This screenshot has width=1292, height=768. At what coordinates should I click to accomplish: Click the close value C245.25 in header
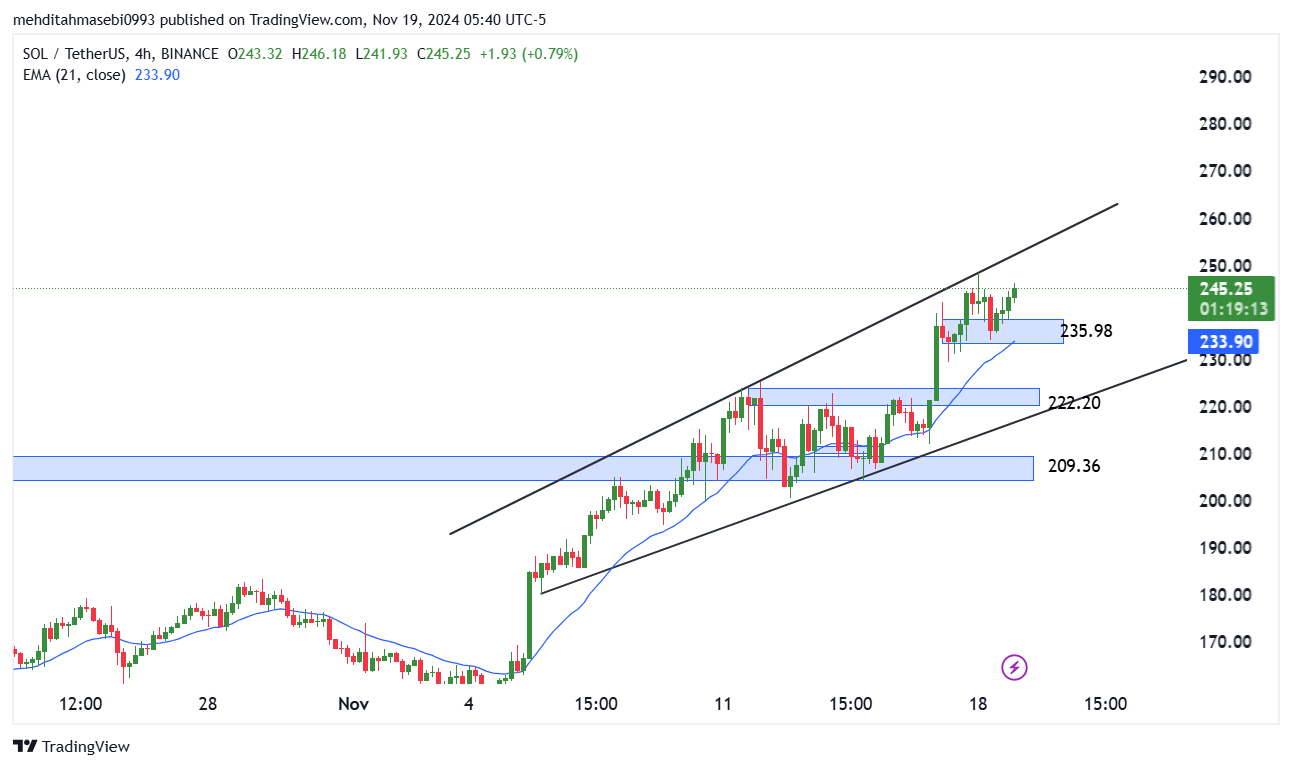coord(444,54)
